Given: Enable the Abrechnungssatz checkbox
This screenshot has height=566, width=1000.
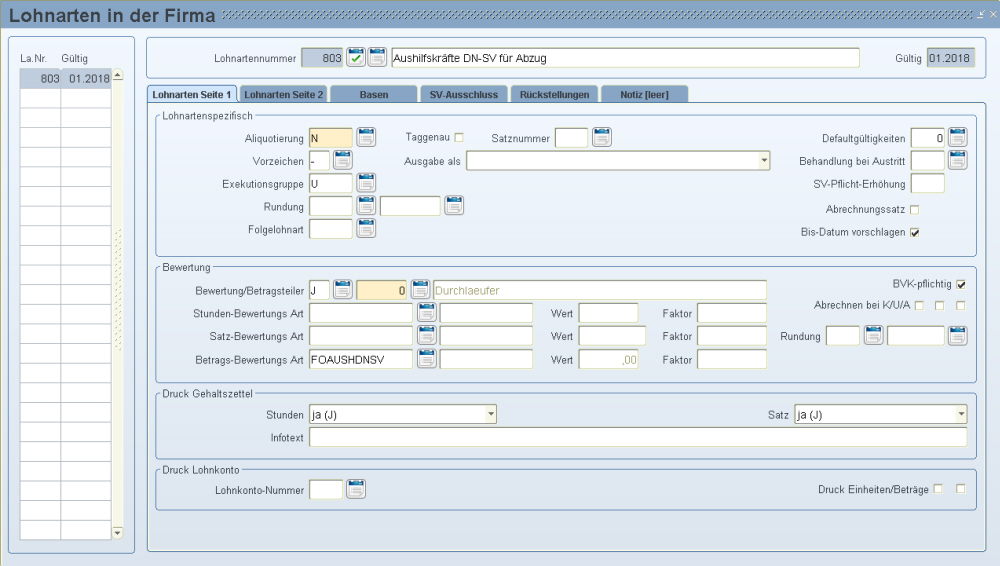Looking at the screenshot, I should (x=915, y=209).
